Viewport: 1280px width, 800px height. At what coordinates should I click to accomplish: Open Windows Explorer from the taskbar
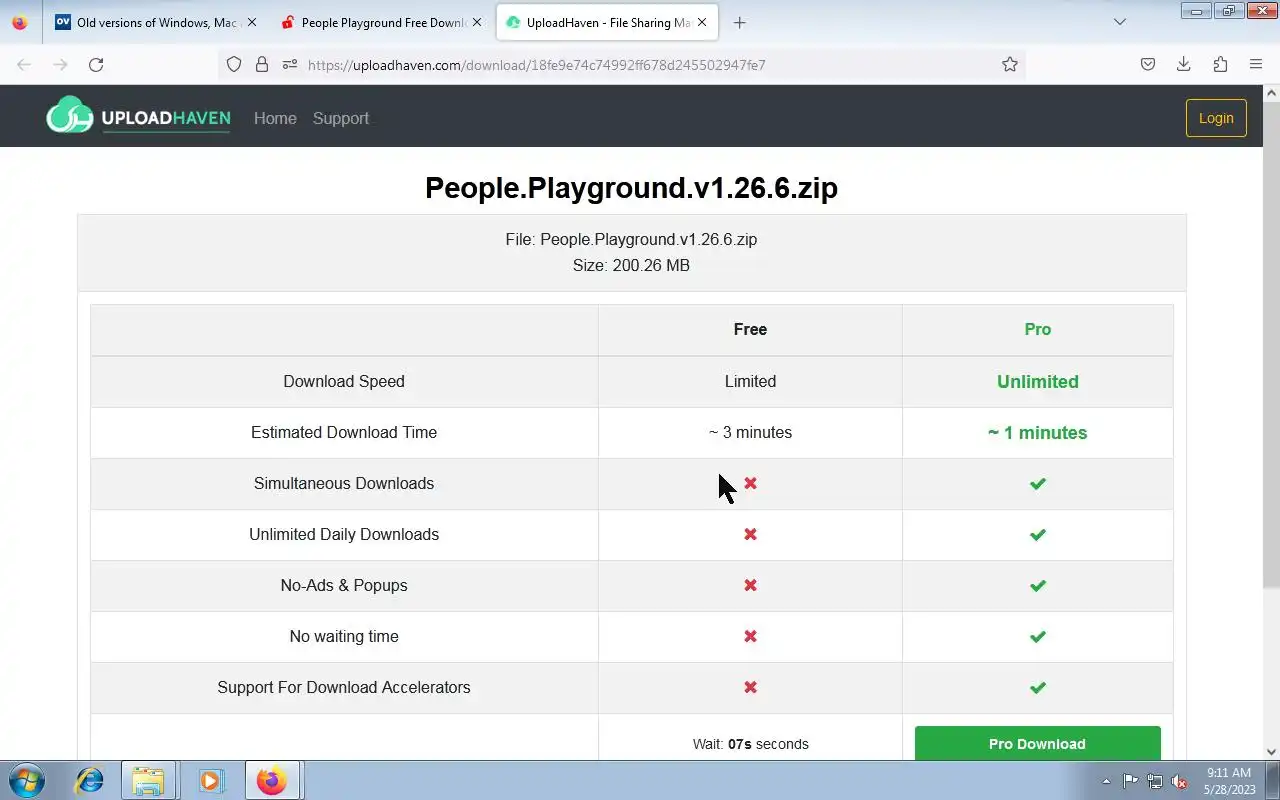[148, 780]
